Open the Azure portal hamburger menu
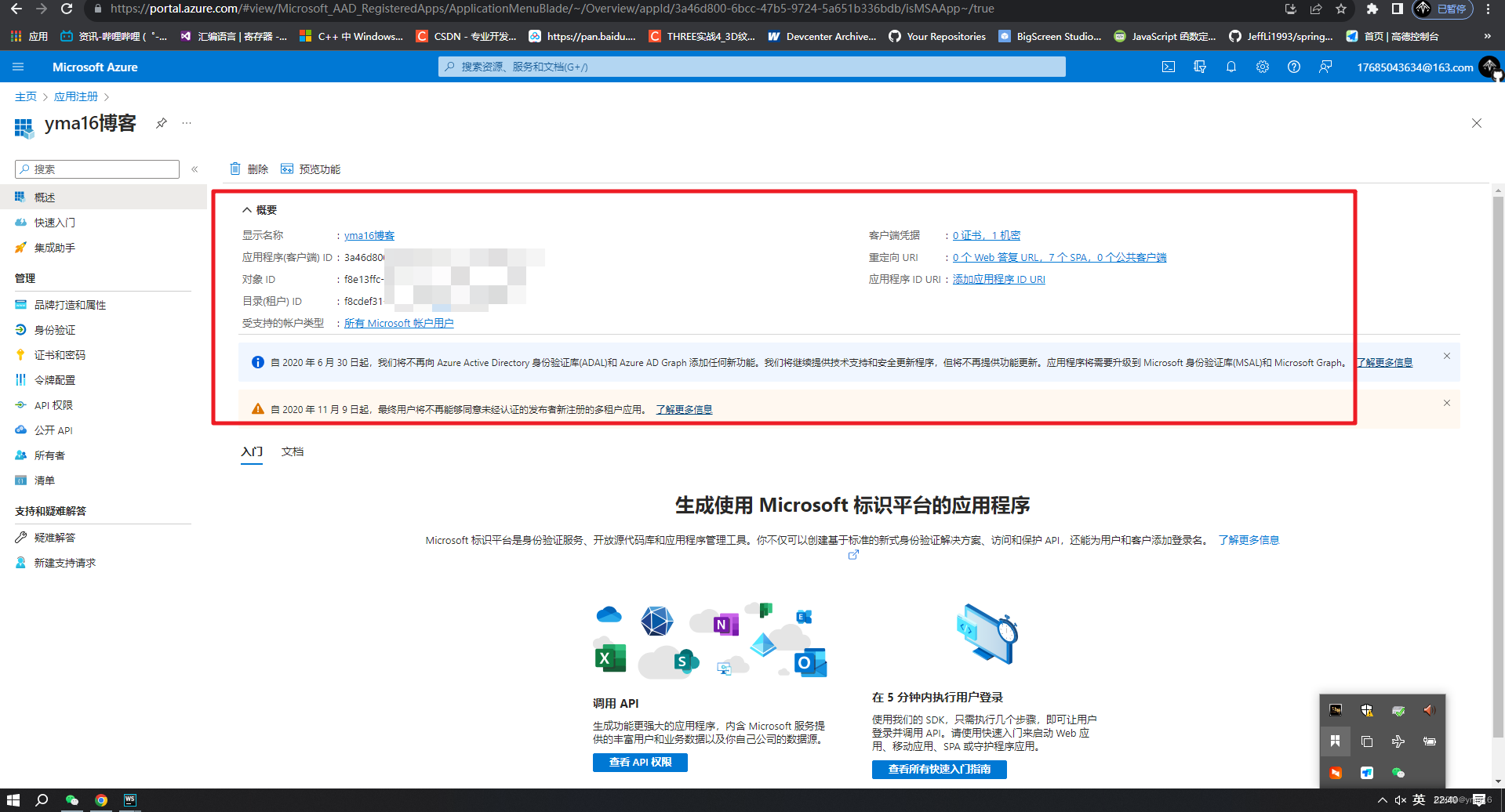This screenshot has width=1505, height=812. 18,67
